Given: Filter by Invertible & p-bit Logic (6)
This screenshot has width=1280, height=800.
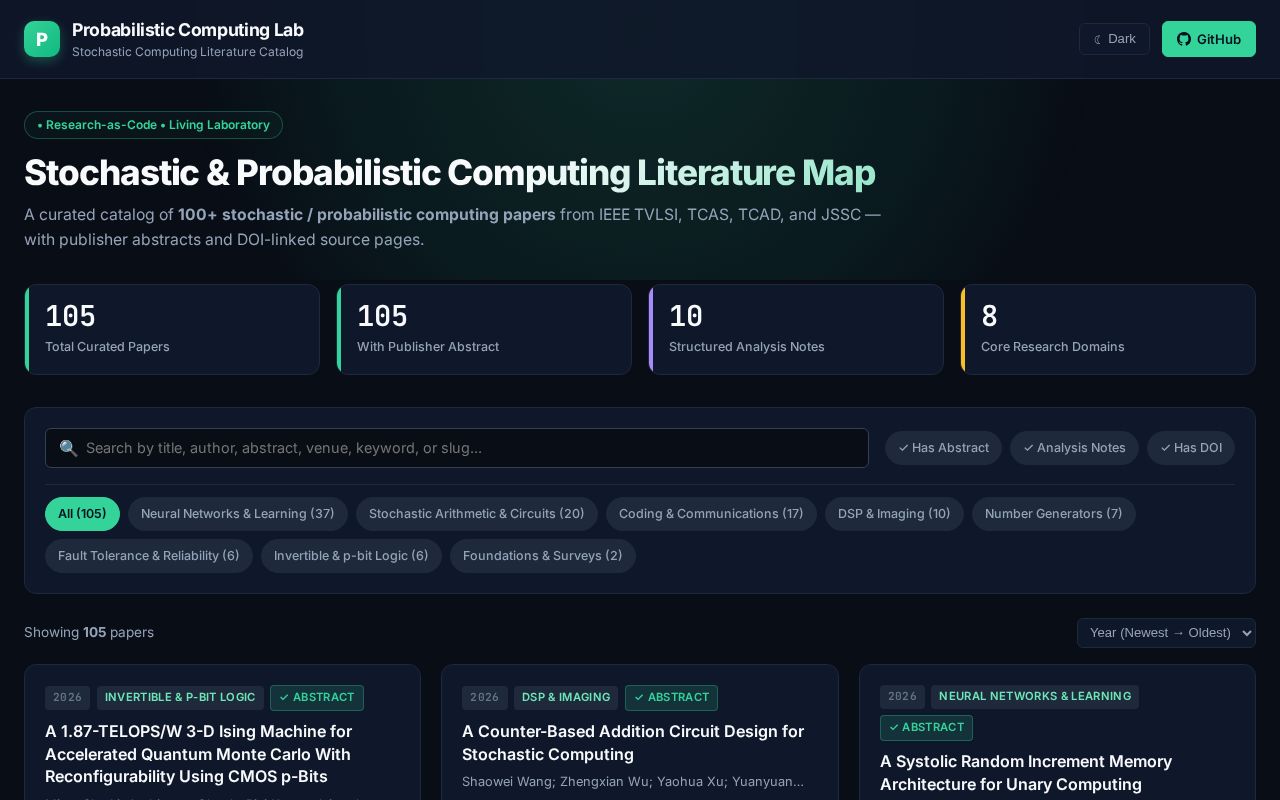Looking at the screenshot, I should (x=351, y=556).
